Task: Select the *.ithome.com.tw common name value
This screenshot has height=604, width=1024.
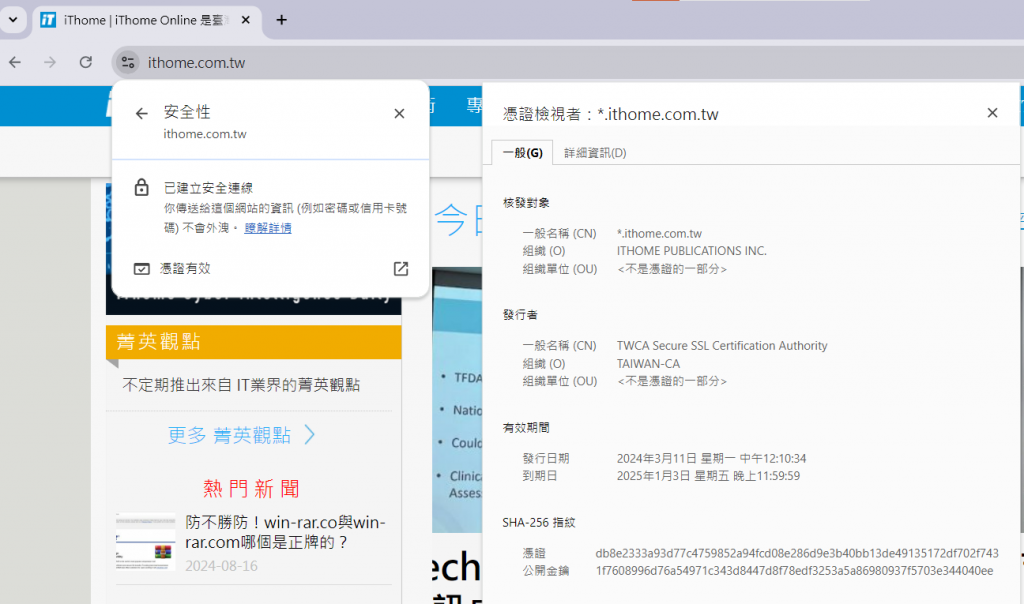Action: 660,234
